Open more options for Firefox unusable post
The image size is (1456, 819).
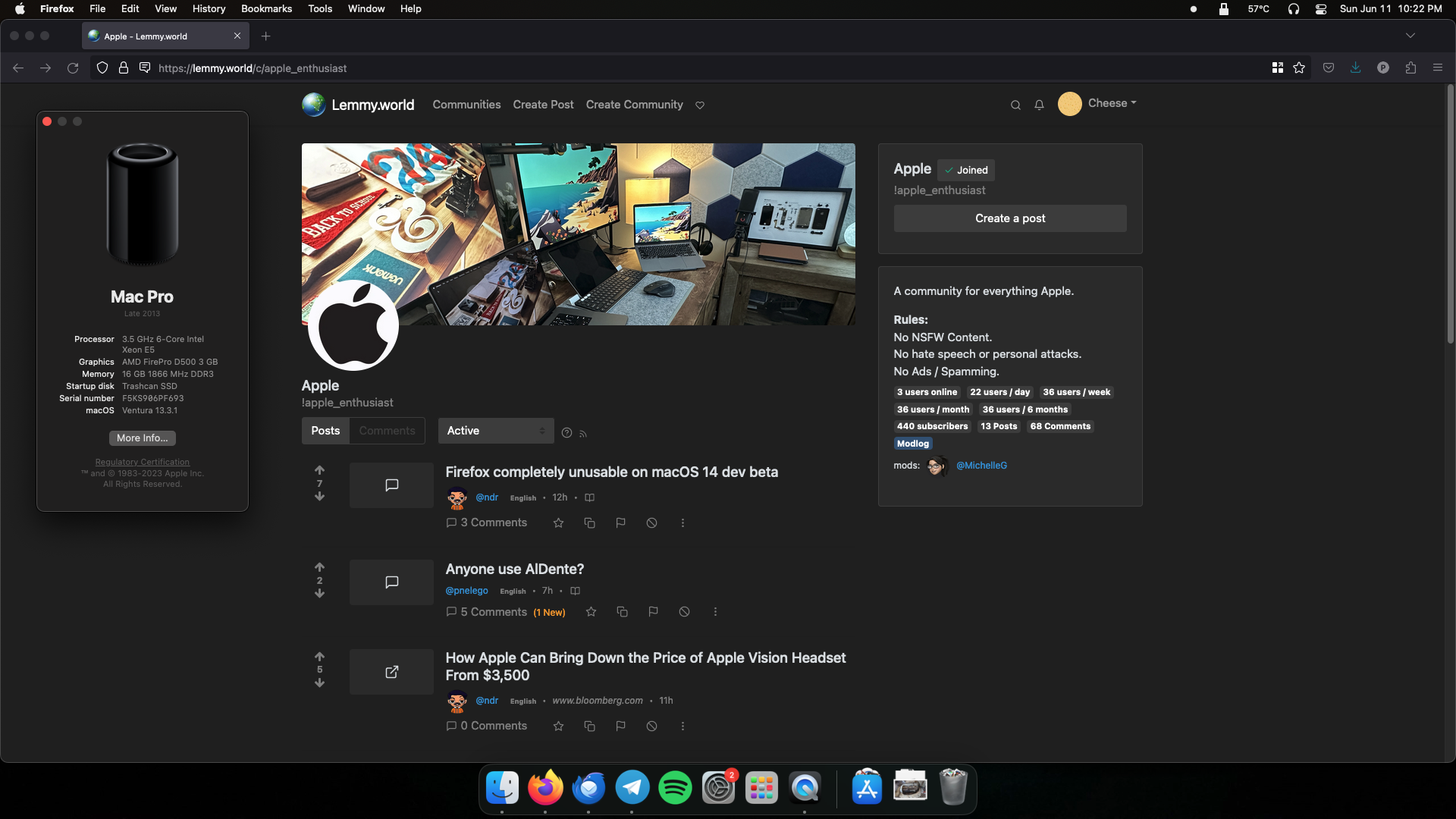(x=682, y=523)
